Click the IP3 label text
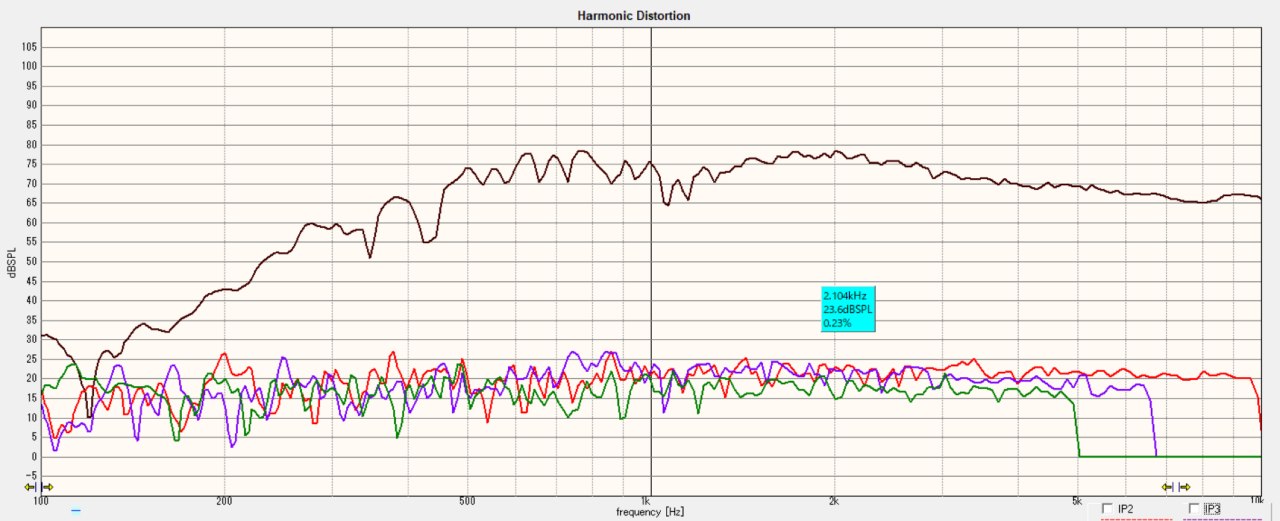Viewport: 1280px width, 521px height. (x=1212, y=509)
